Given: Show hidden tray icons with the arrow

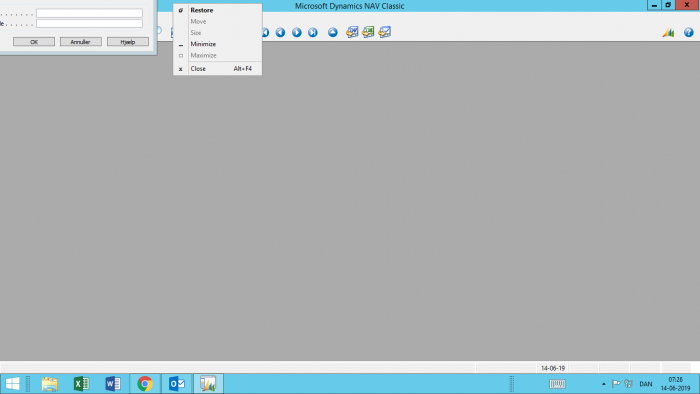Looking at the screenshot, I should [604, 384].
